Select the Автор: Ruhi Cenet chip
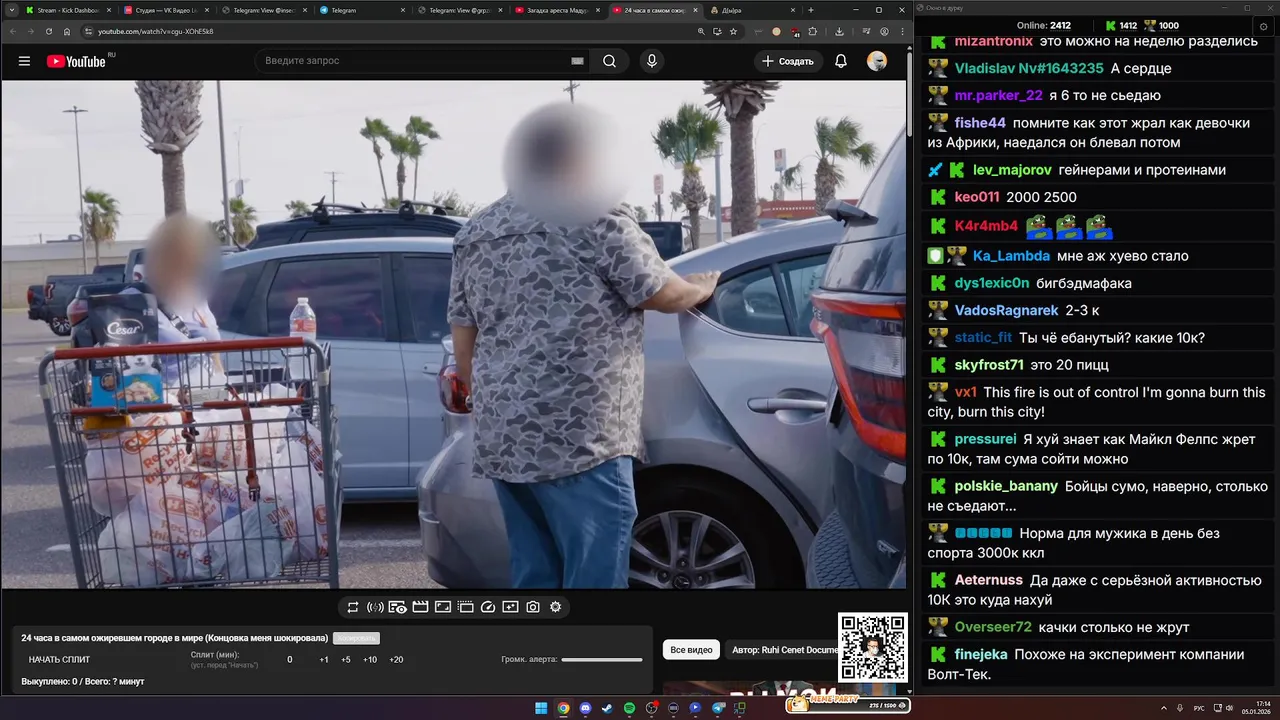 tap(784, 650)
